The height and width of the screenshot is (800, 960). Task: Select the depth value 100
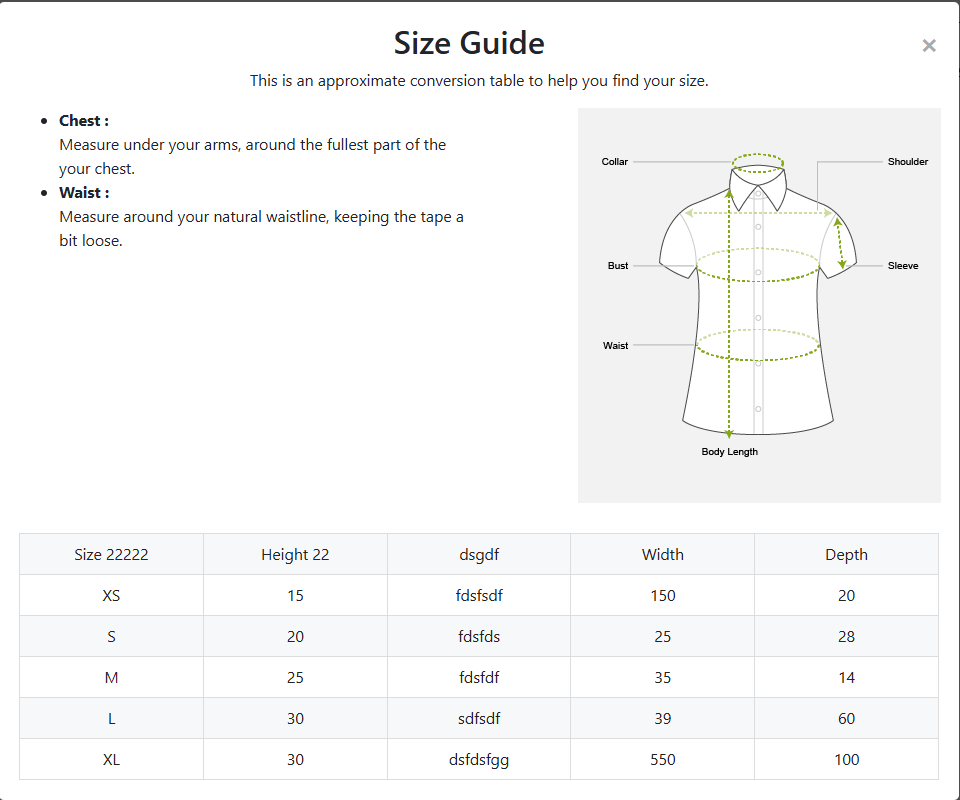846,759
